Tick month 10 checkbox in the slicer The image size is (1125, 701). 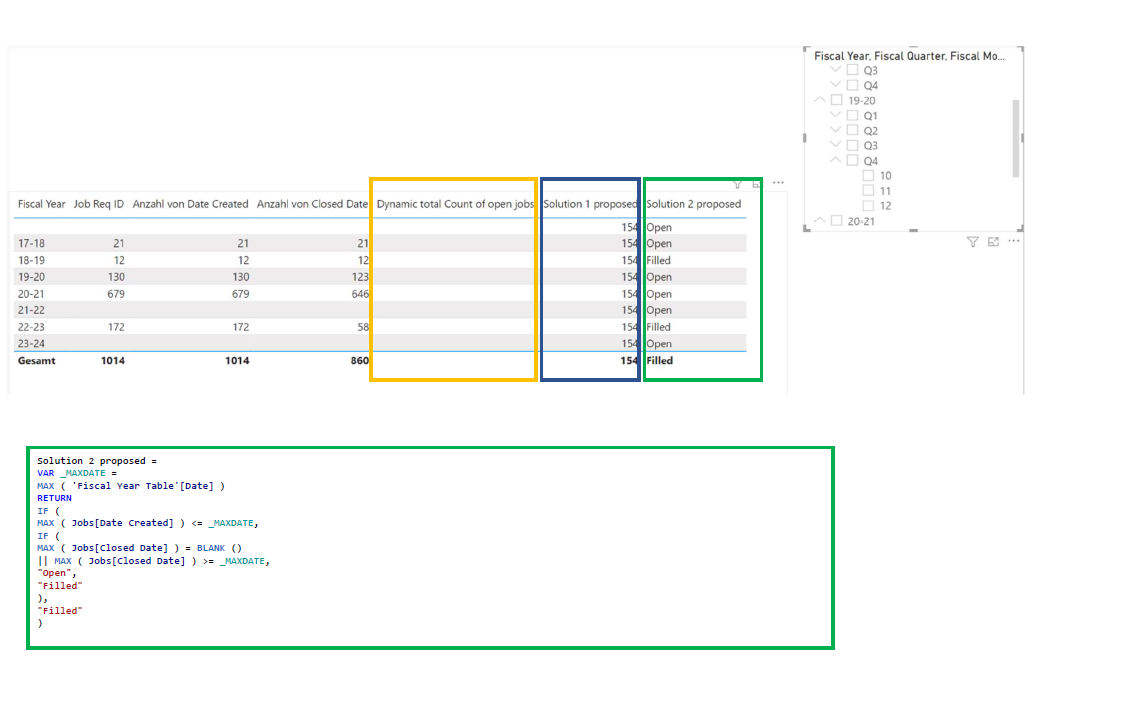[868, 176]
